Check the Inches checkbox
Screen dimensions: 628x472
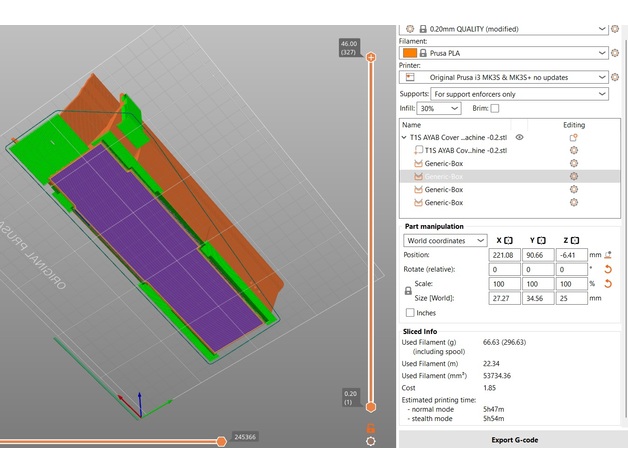410,313
